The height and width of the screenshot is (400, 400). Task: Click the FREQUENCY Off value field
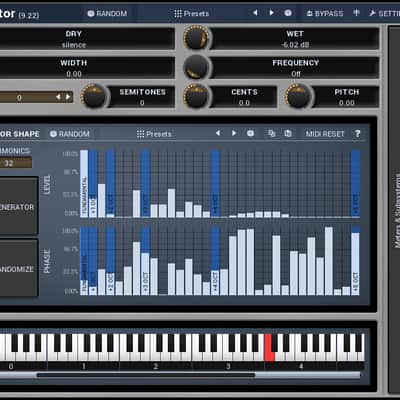tap(295, 68)
